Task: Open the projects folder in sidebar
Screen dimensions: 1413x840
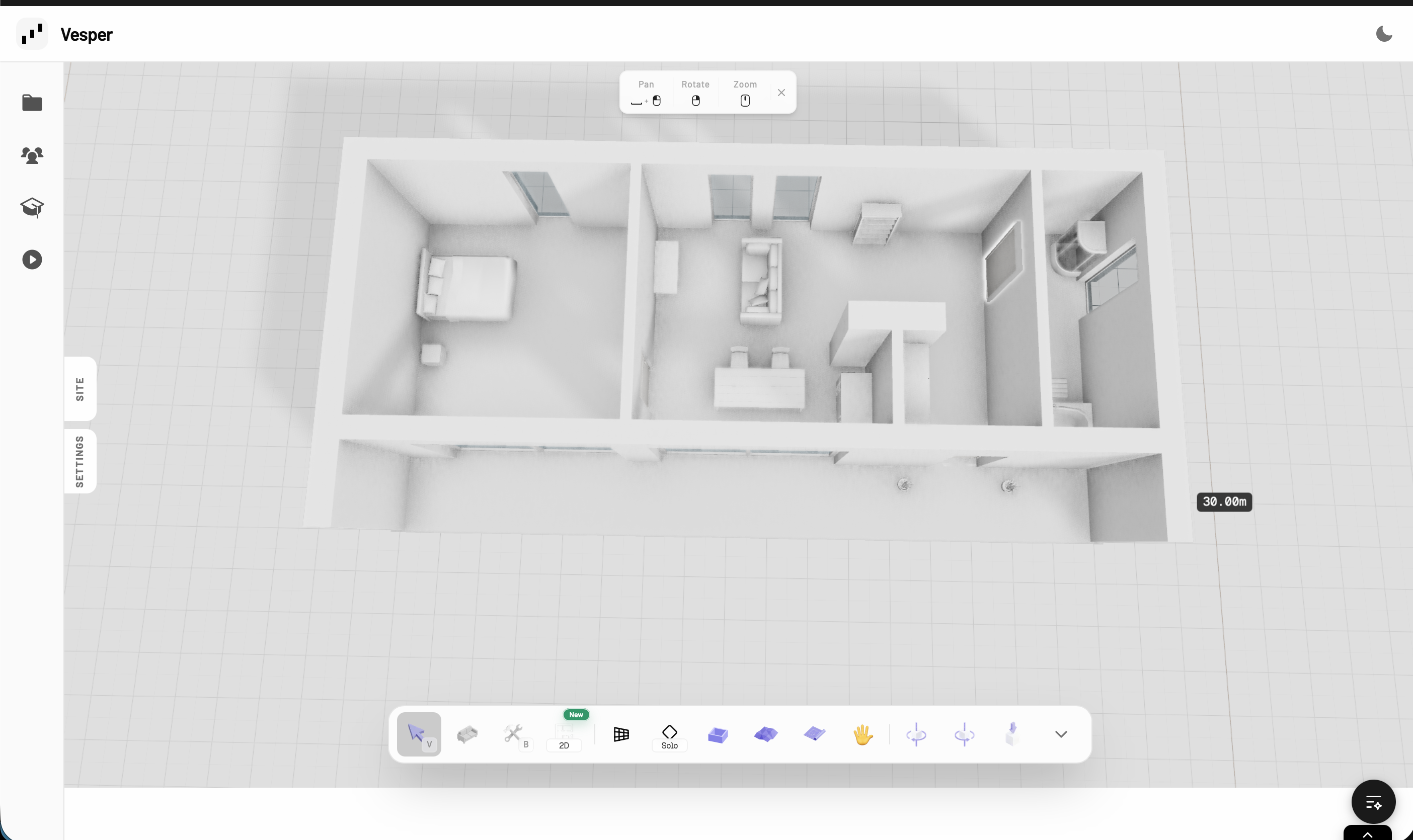Action: pos(32,103)
